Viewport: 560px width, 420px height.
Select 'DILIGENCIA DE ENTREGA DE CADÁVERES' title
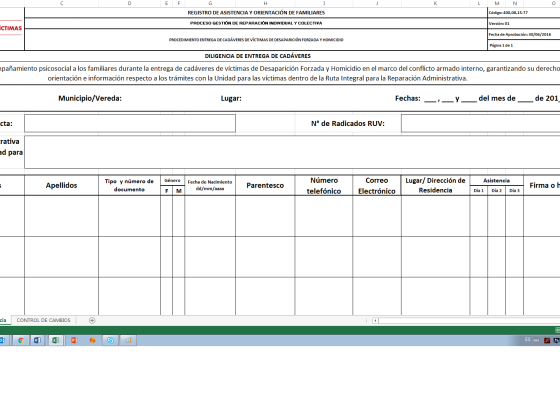tap(258, 56)
